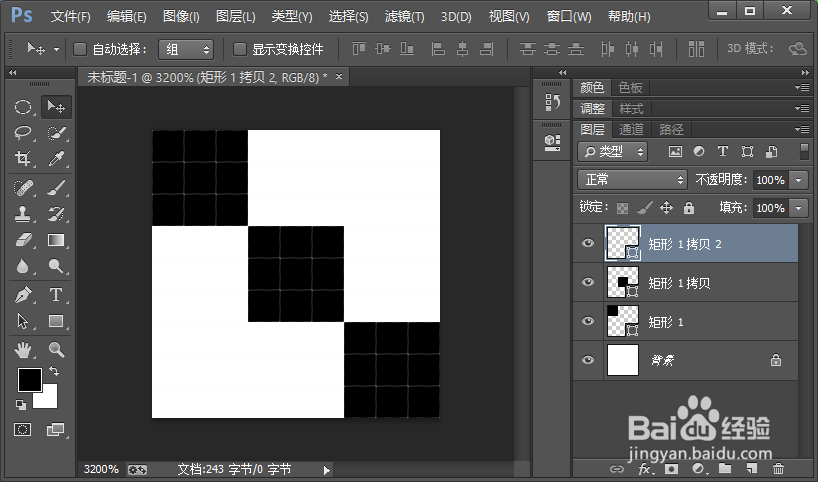818x482 pixels.
Task: Select the Dodge tool
Action: [56, 266]
